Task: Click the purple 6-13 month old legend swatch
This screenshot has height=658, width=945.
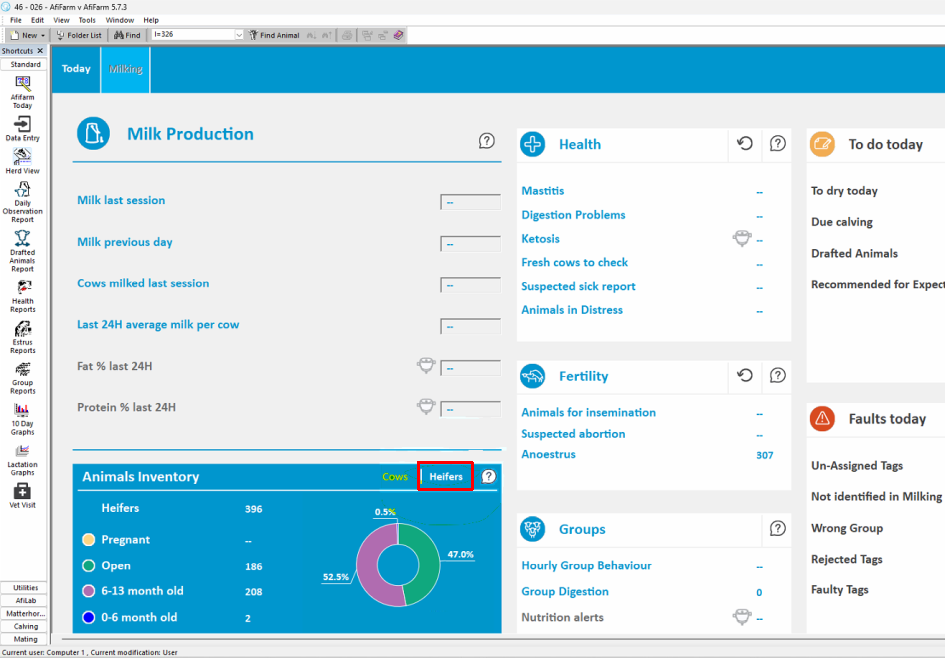Action: click(89, 591)
